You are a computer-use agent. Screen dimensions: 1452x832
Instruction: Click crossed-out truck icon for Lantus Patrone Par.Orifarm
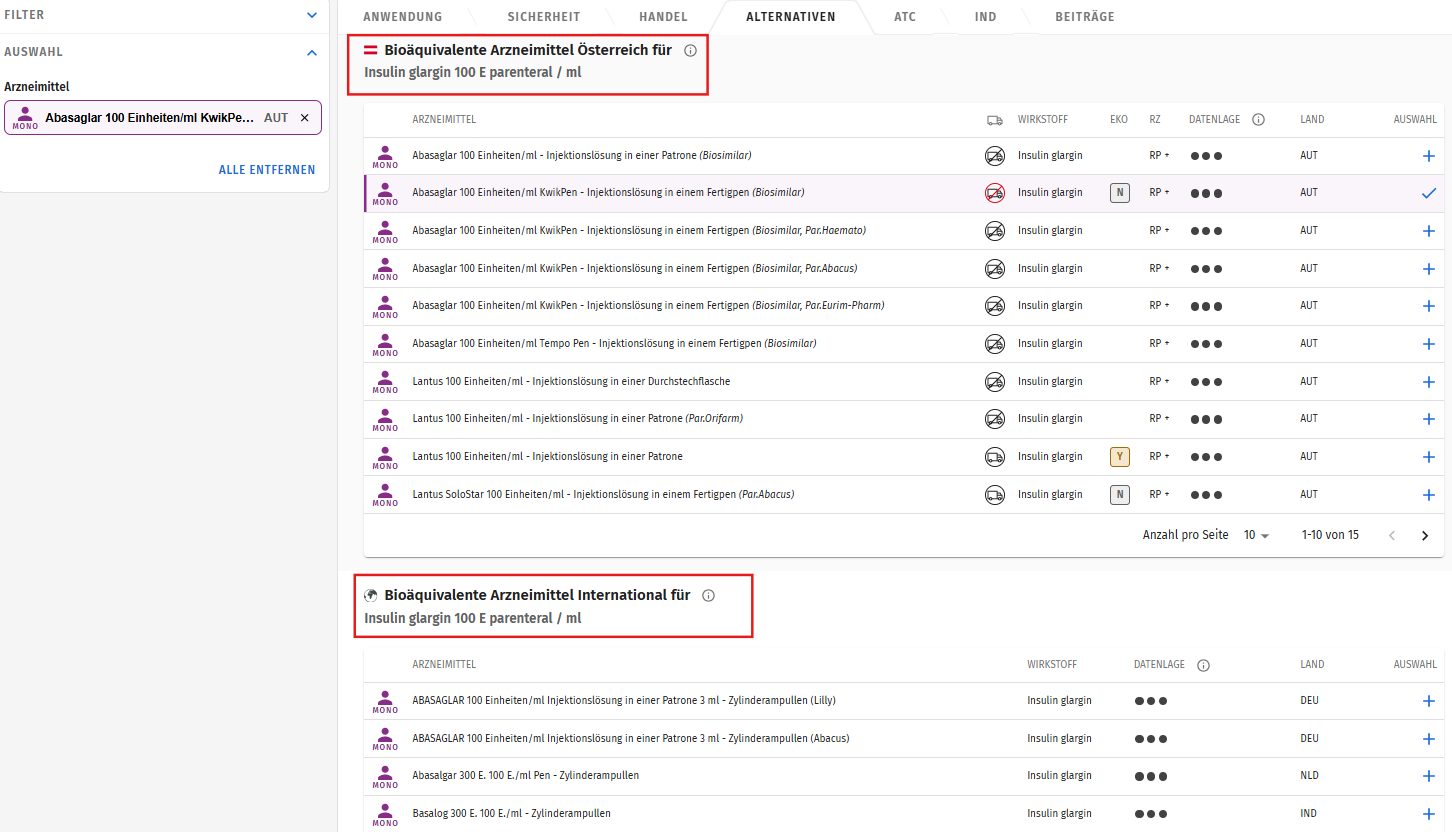tap(994, 419)
